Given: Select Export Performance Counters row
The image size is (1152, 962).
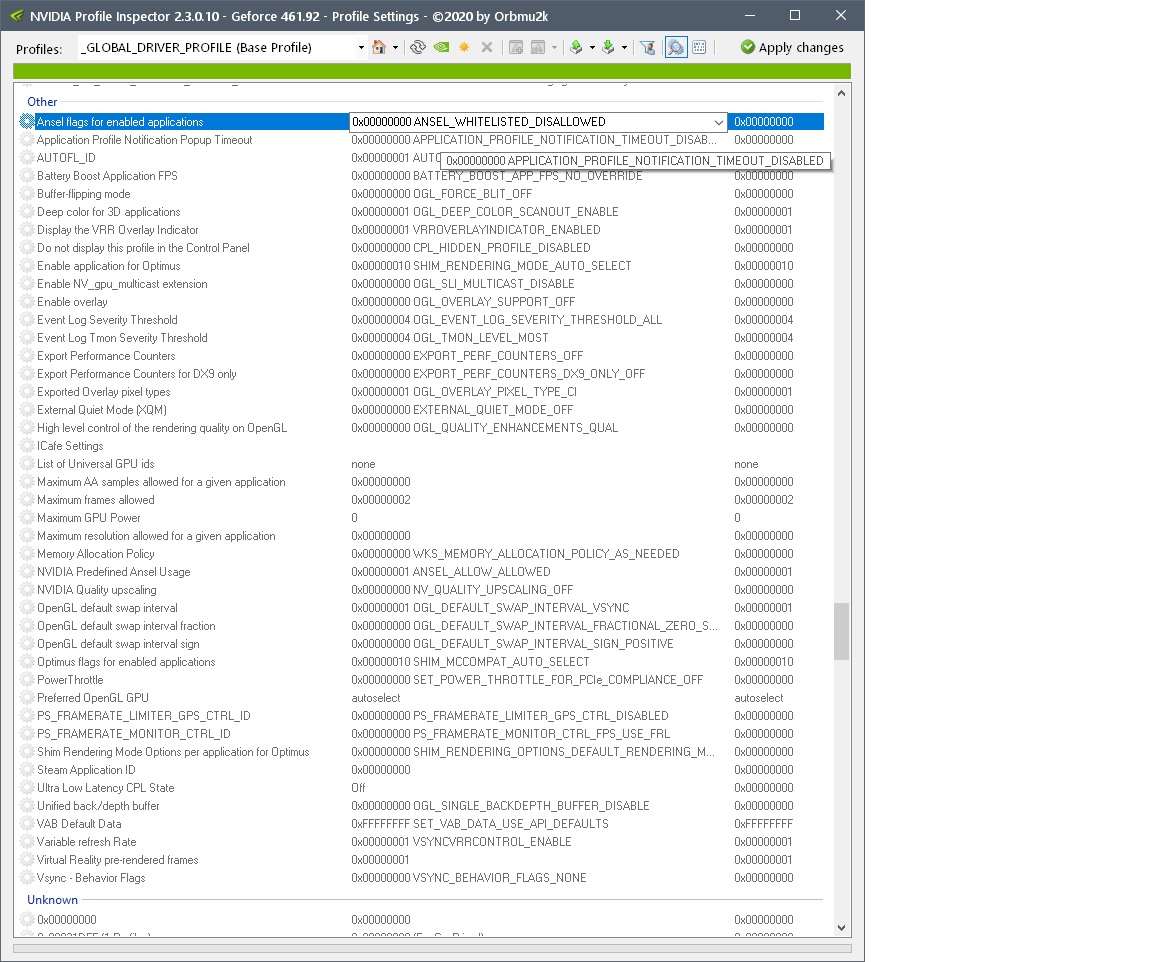Looking at the screenshot, I should 421,356.
